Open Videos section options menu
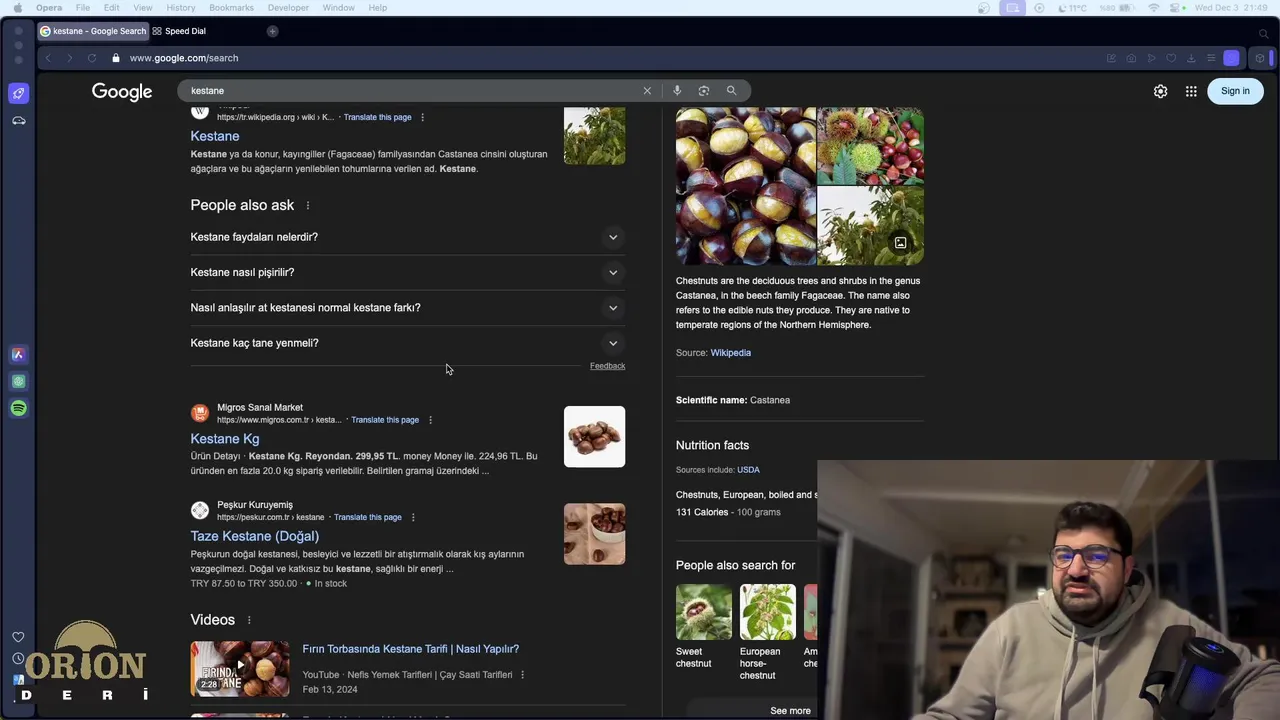 249,620
